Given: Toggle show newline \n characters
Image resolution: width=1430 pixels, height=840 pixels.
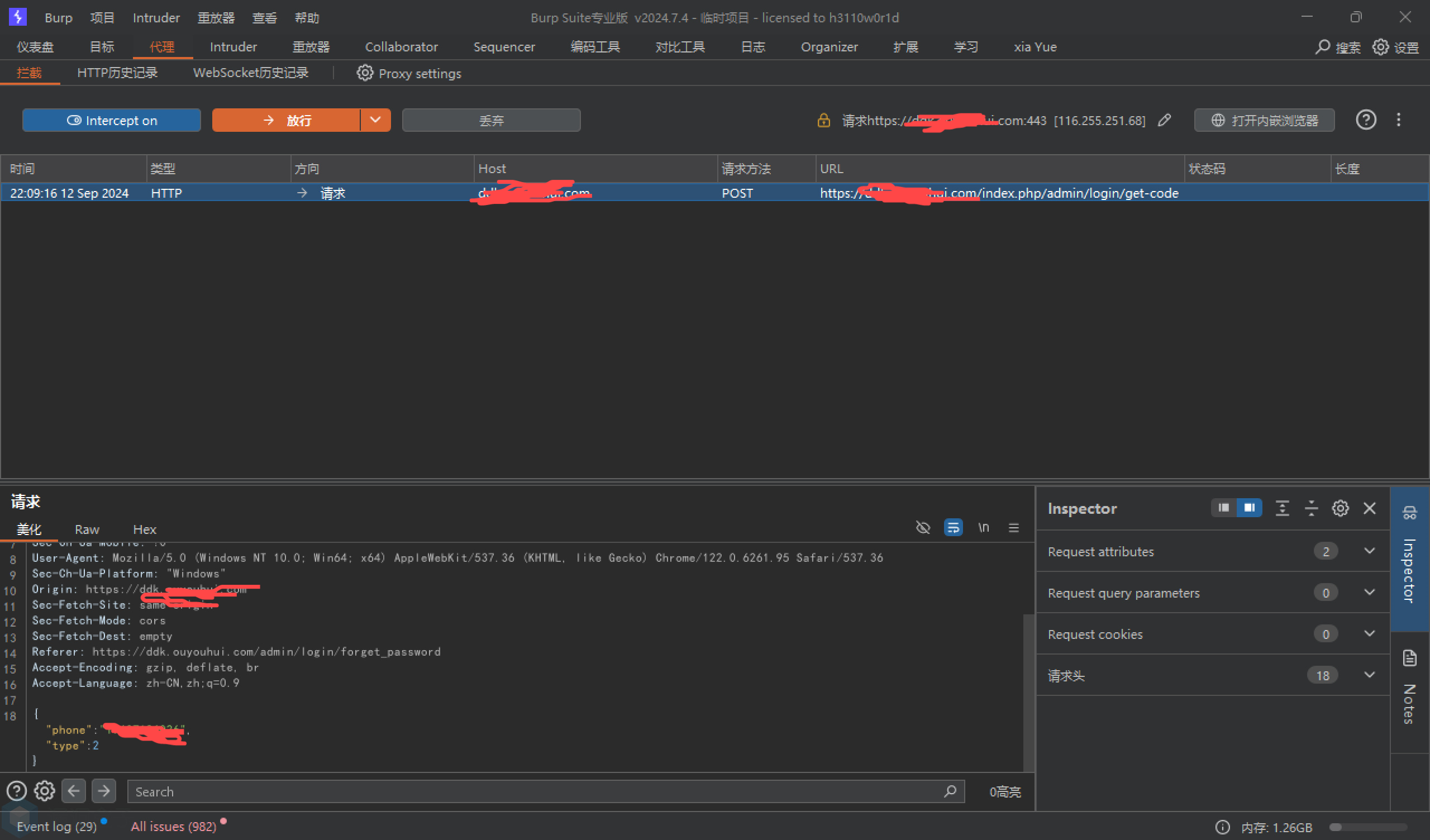Looking at the screenshot, I should [984, 527].
